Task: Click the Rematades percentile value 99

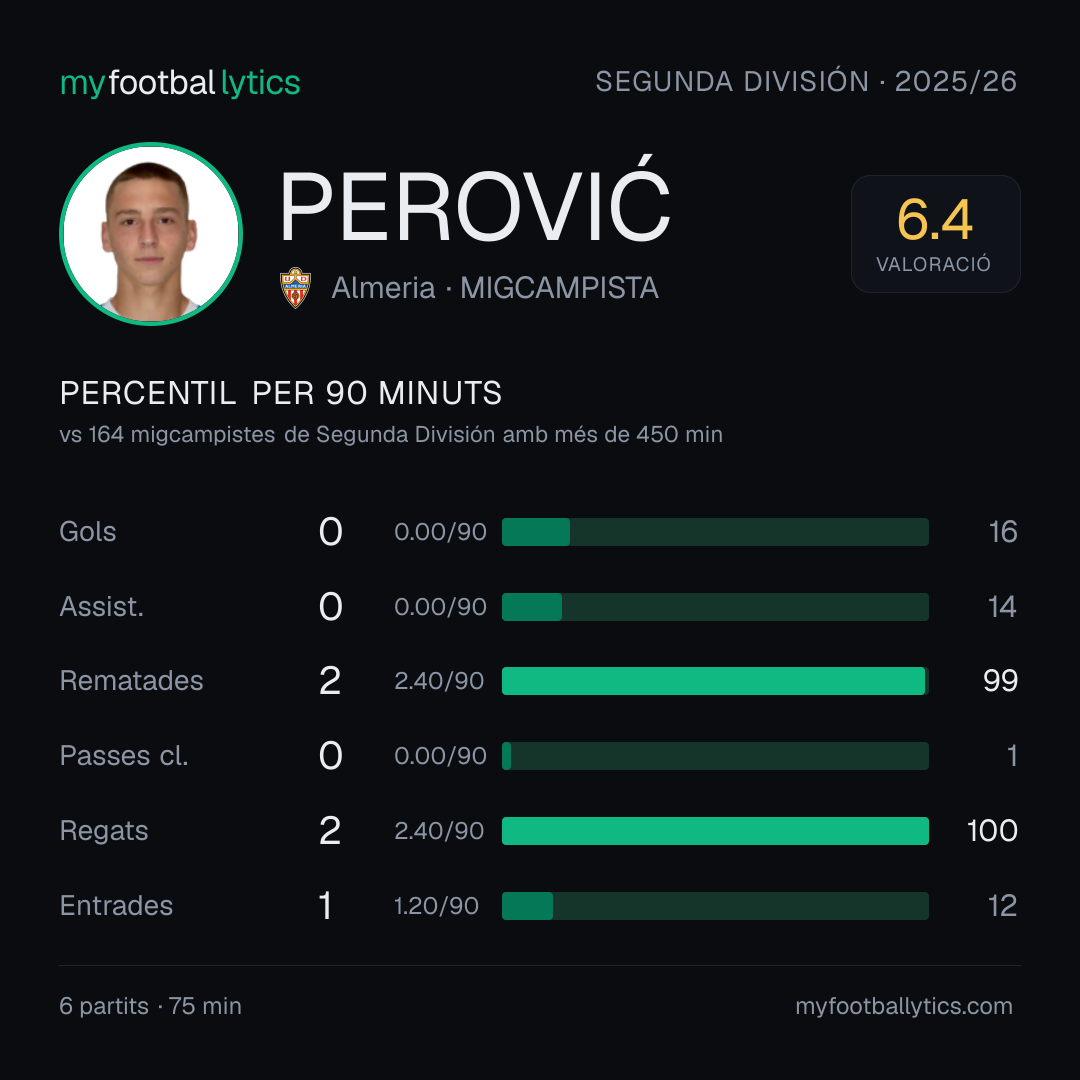Action: (x=1000, y=681)
